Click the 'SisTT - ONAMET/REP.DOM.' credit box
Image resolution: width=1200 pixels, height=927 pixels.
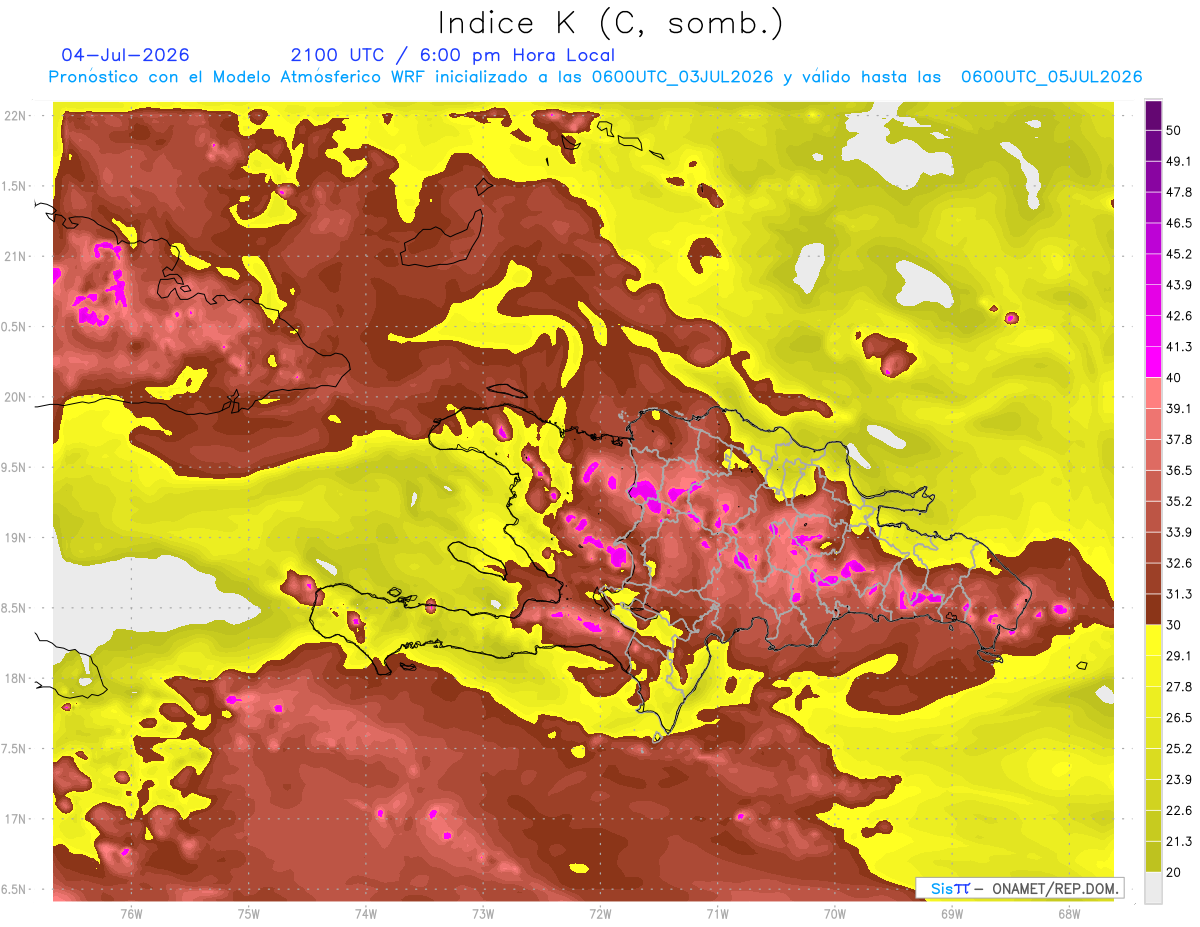click(1020, 888)
